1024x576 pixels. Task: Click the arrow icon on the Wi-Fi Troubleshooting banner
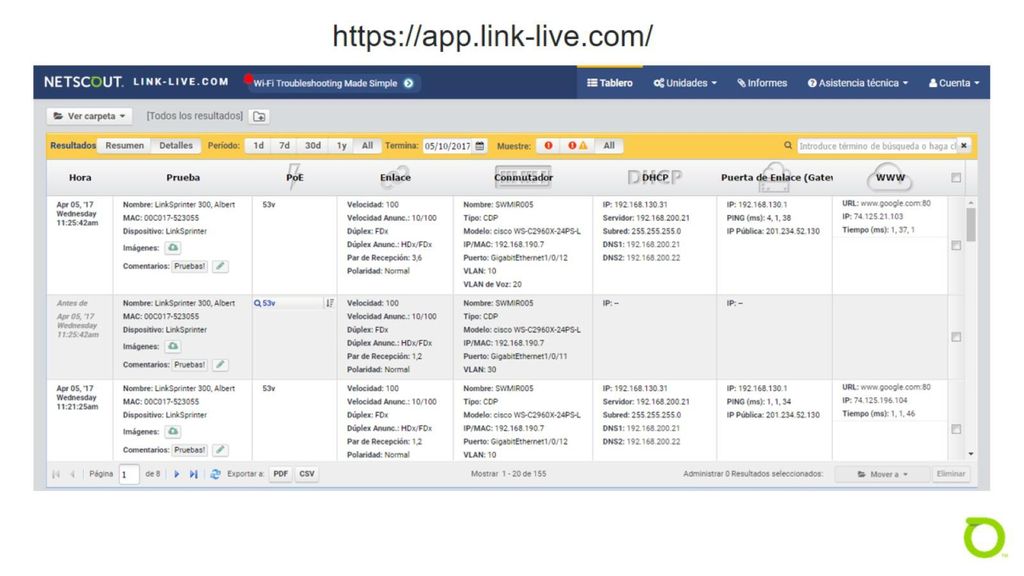(409, 83)
